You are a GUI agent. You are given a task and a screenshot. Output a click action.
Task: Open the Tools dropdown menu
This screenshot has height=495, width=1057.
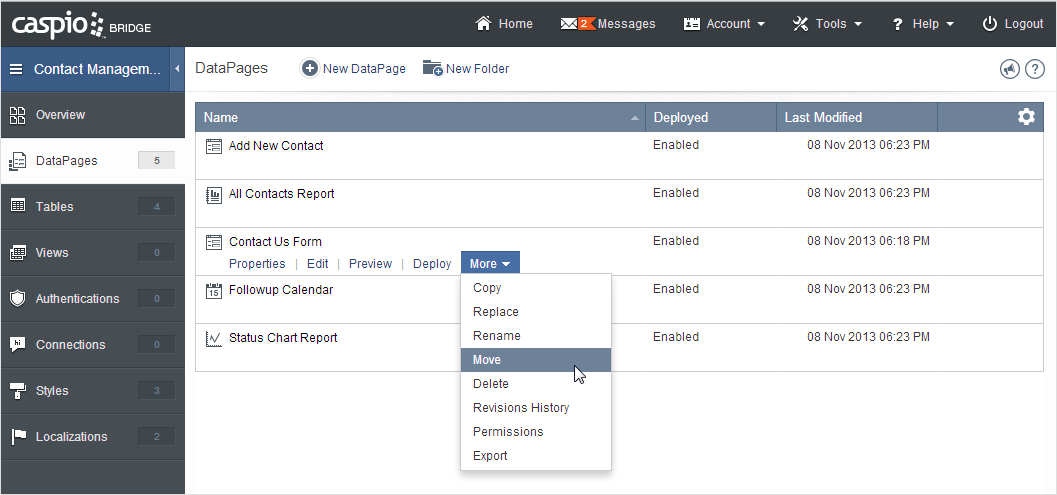pyautogui.click(x=828, y=23)
